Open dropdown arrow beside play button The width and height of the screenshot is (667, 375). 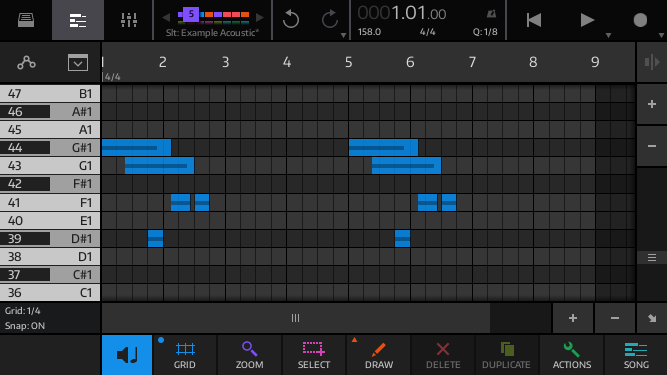608,36
